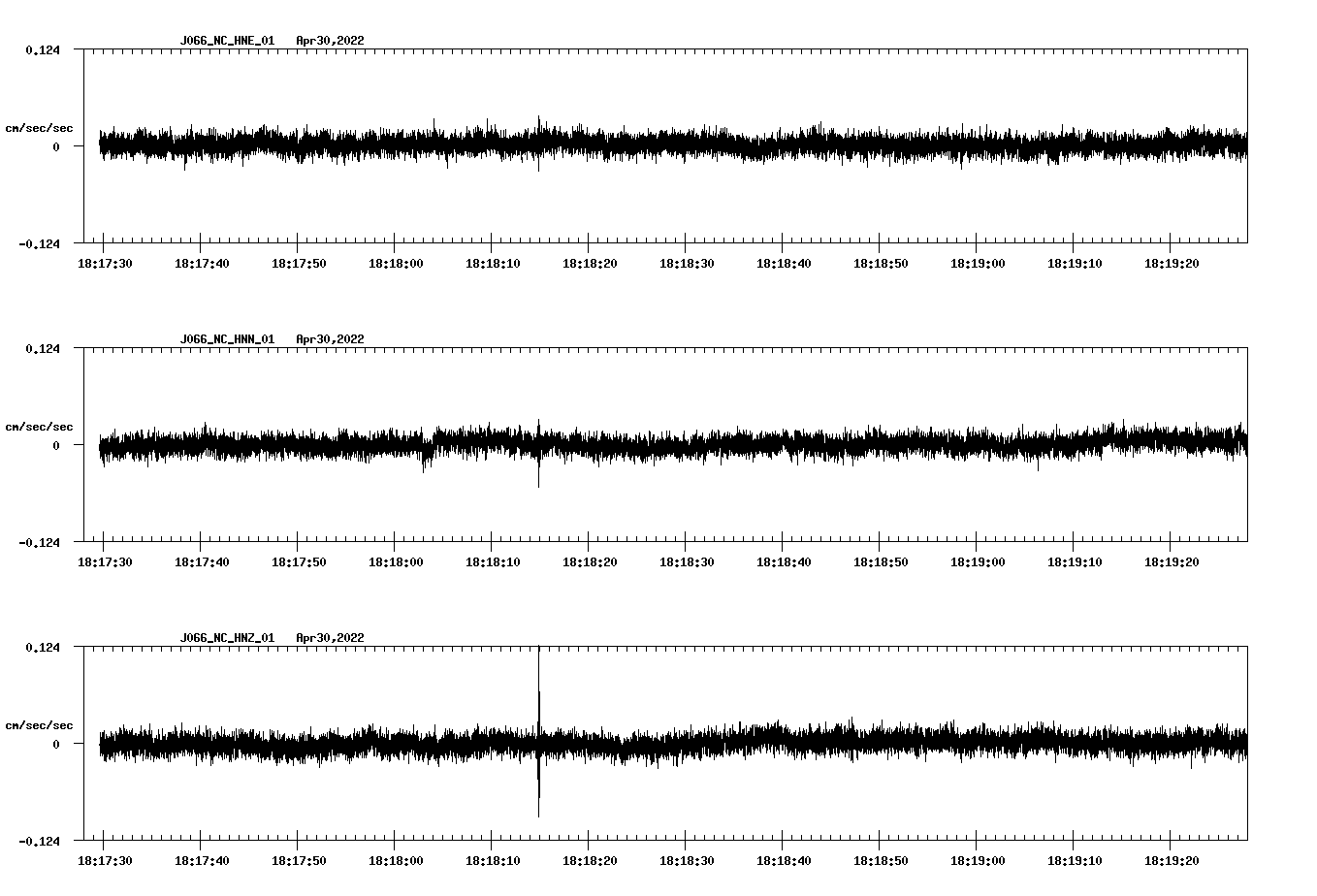The height and width of the screenshot is (896, 1317).
Task: Click the -0.124 lower limit on HNZ axis
Action: [x=39, y=841]
